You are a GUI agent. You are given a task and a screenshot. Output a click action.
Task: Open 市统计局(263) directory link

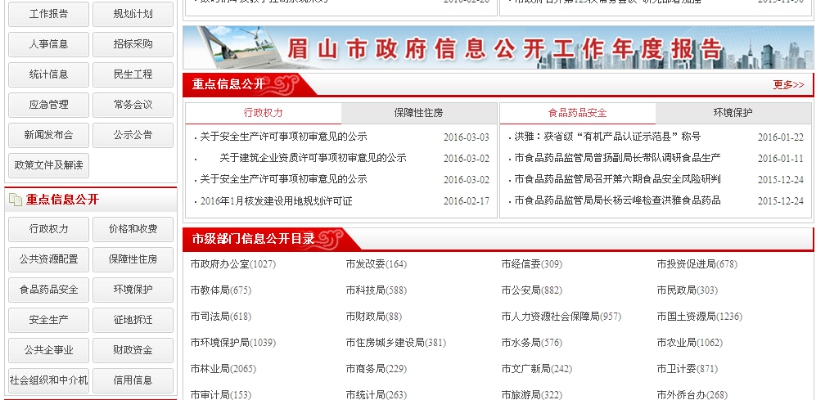(x=376, y=395)
